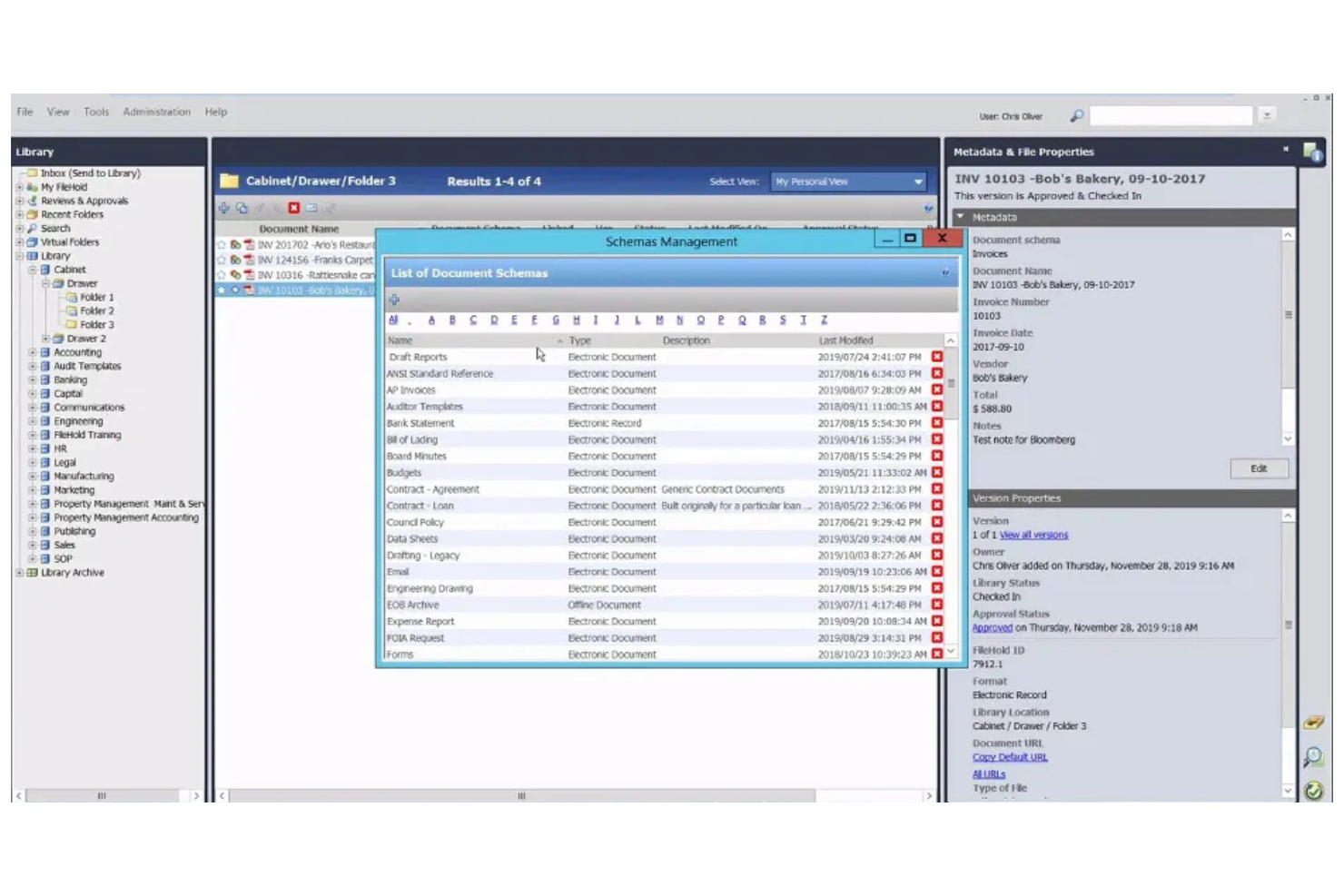Open the Administration menu
The width and height of the screenshot is (1344, 896).
[156, 112]
